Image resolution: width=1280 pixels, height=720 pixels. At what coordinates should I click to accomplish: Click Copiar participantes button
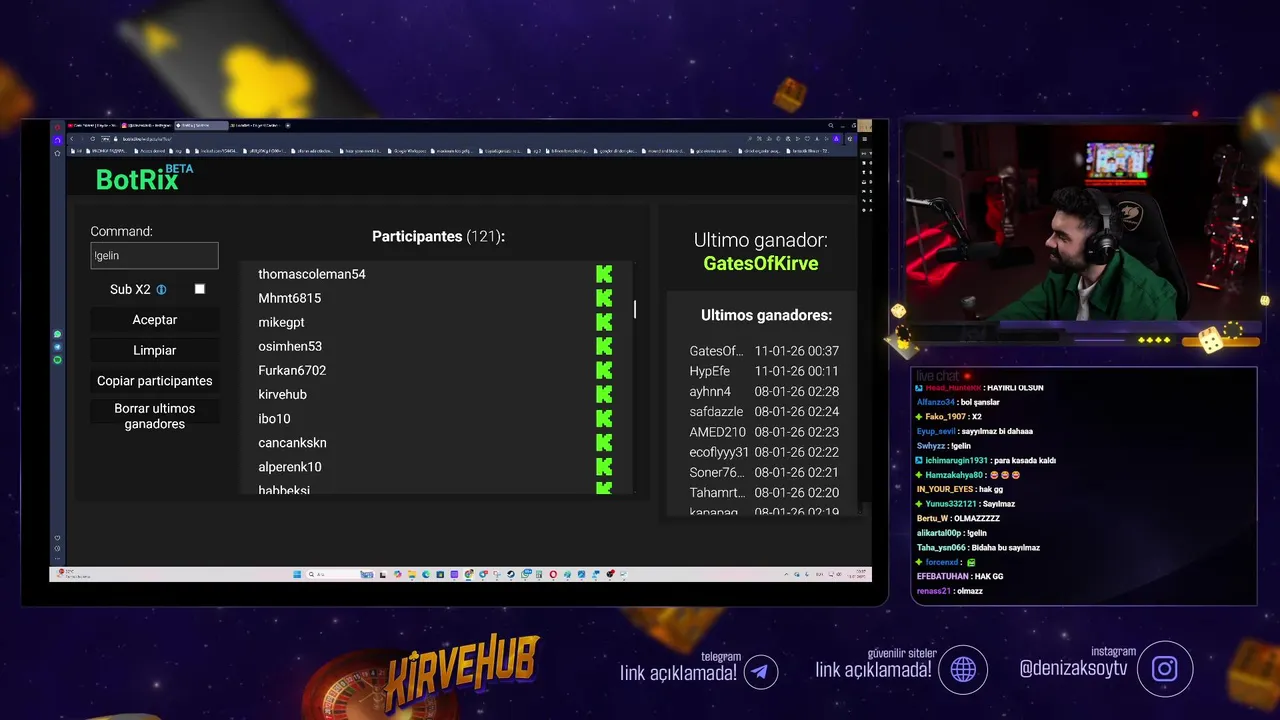[154, 381]
